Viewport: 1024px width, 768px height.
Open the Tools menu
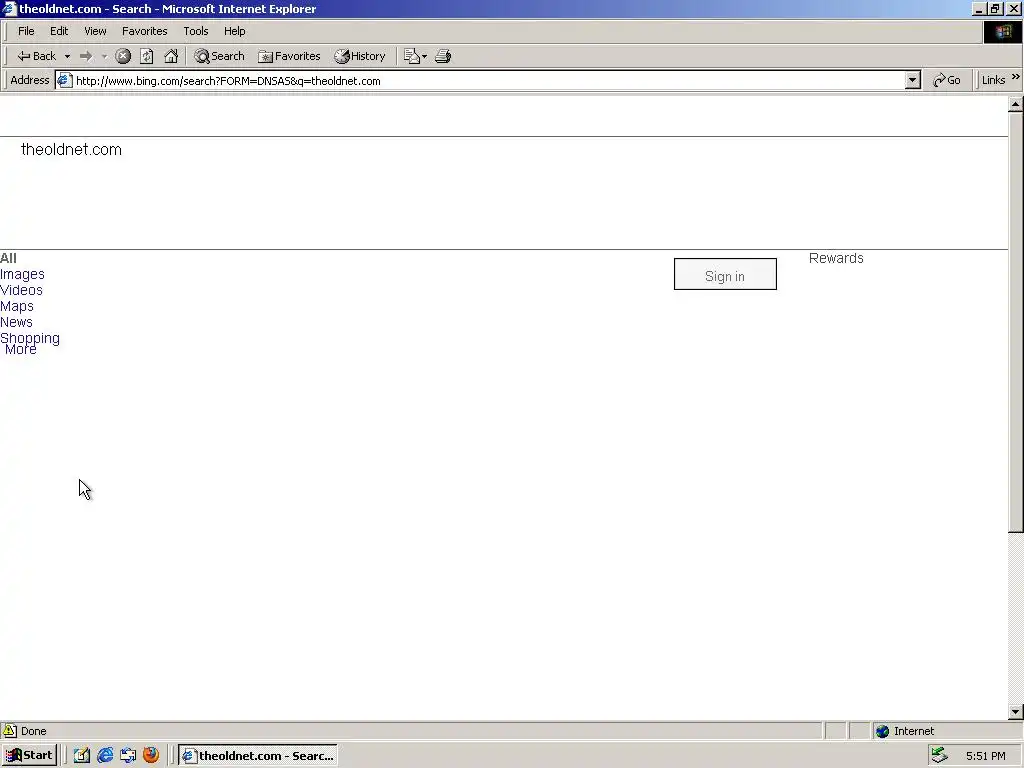point(195,31)
